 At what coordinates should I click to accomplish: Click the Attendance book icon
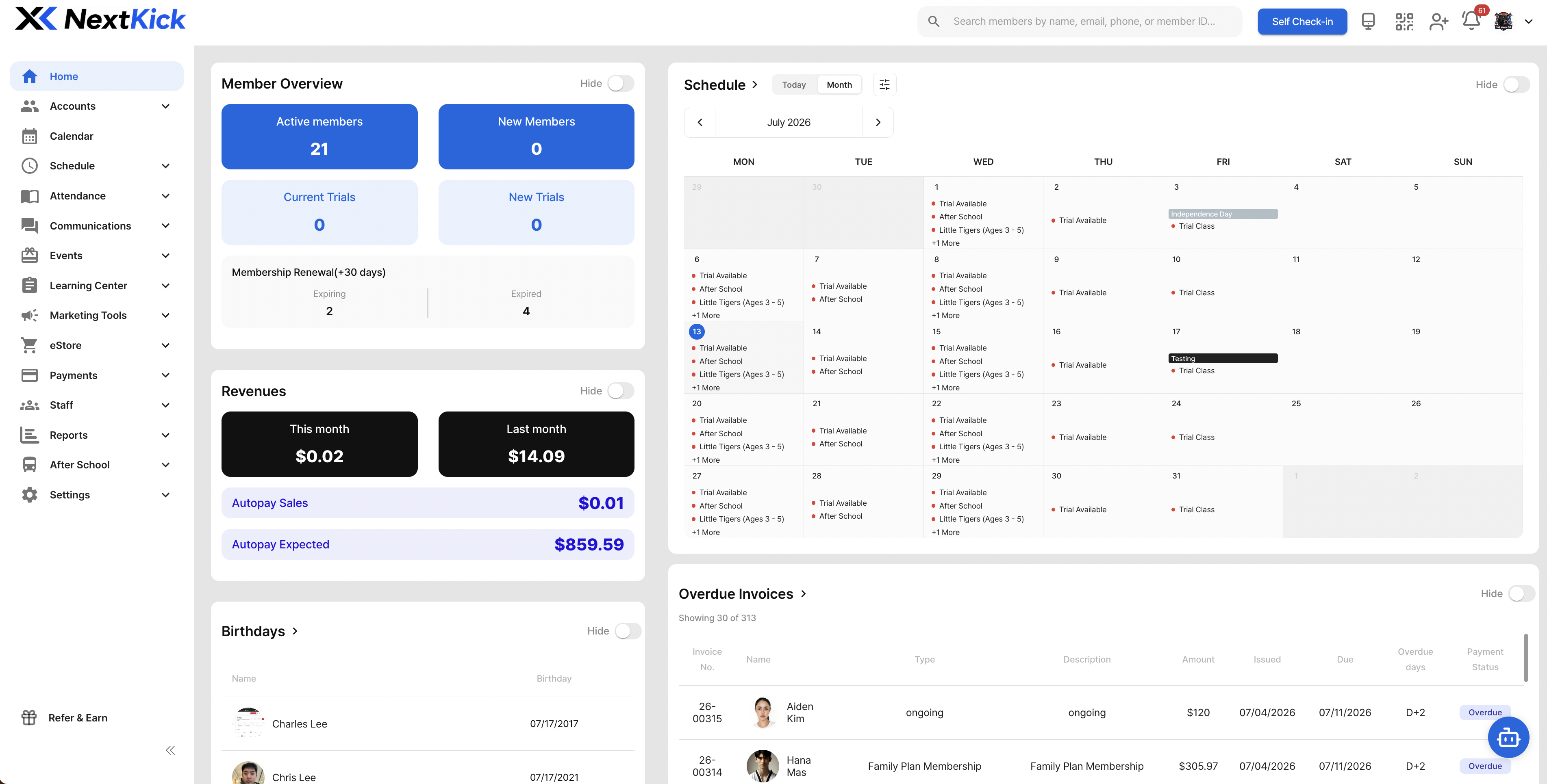(29, 196)
